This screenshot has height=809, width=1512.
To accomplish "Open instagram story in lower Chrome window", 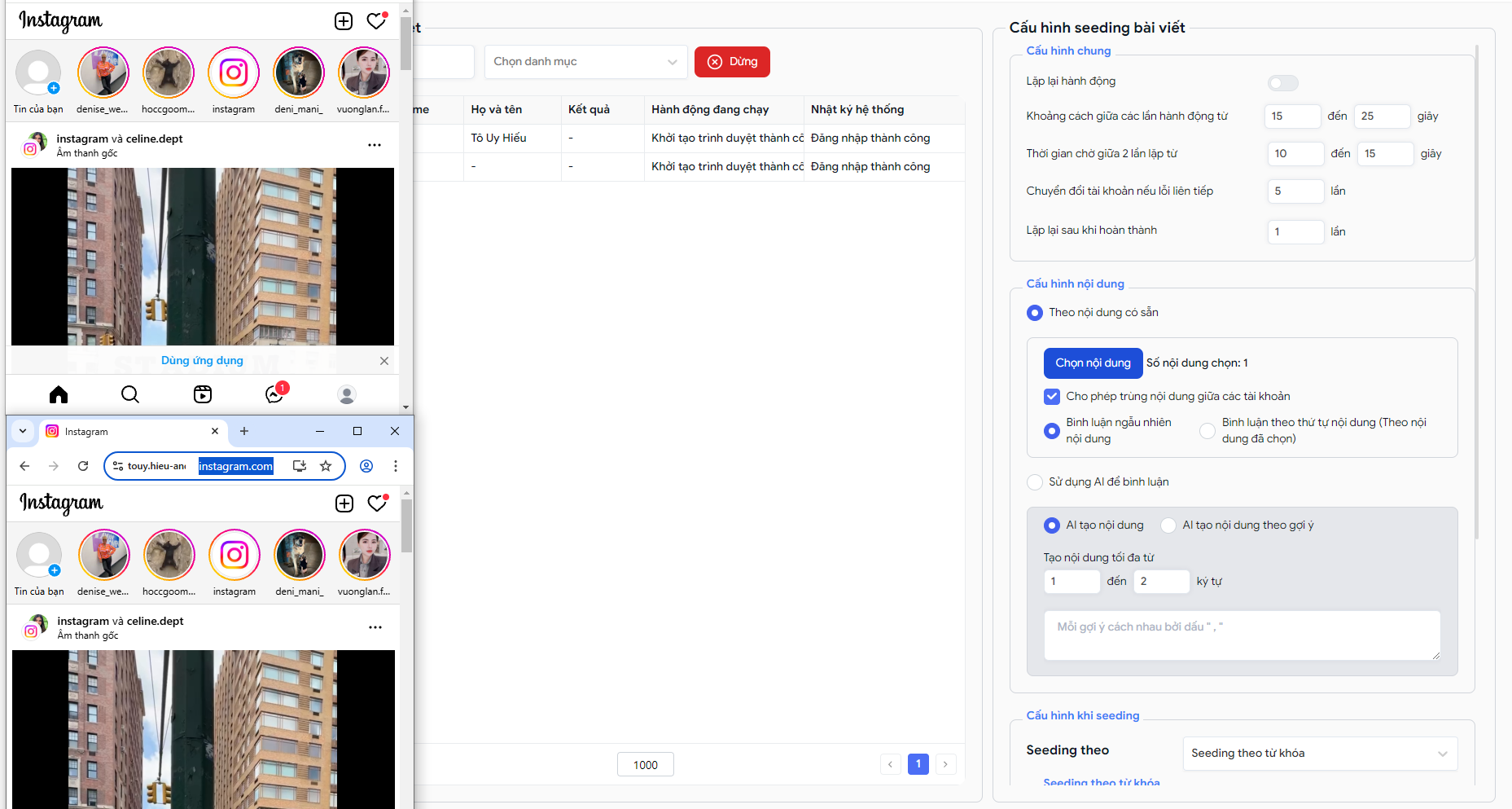I will 234,564.
